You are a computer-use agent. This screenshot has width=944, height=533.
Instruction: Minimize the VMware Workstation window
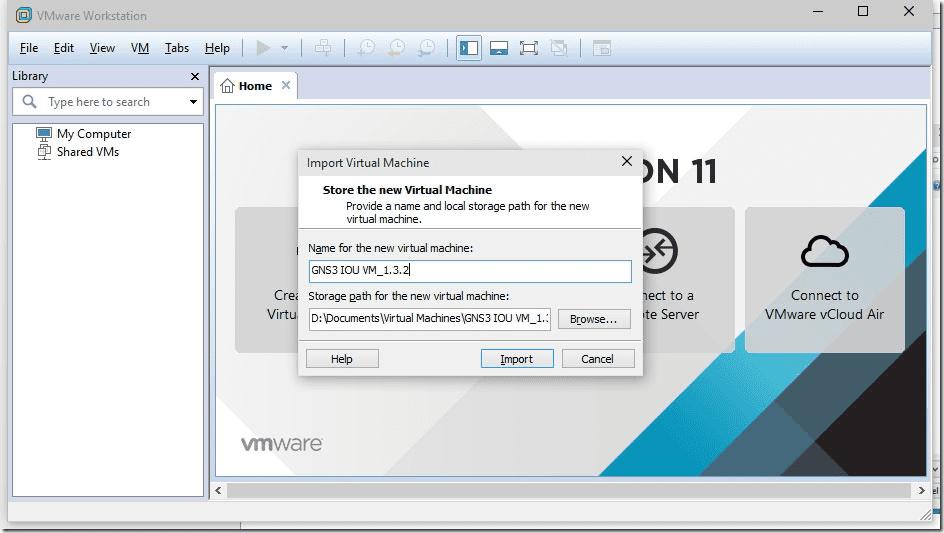click(x=818, y=11)
